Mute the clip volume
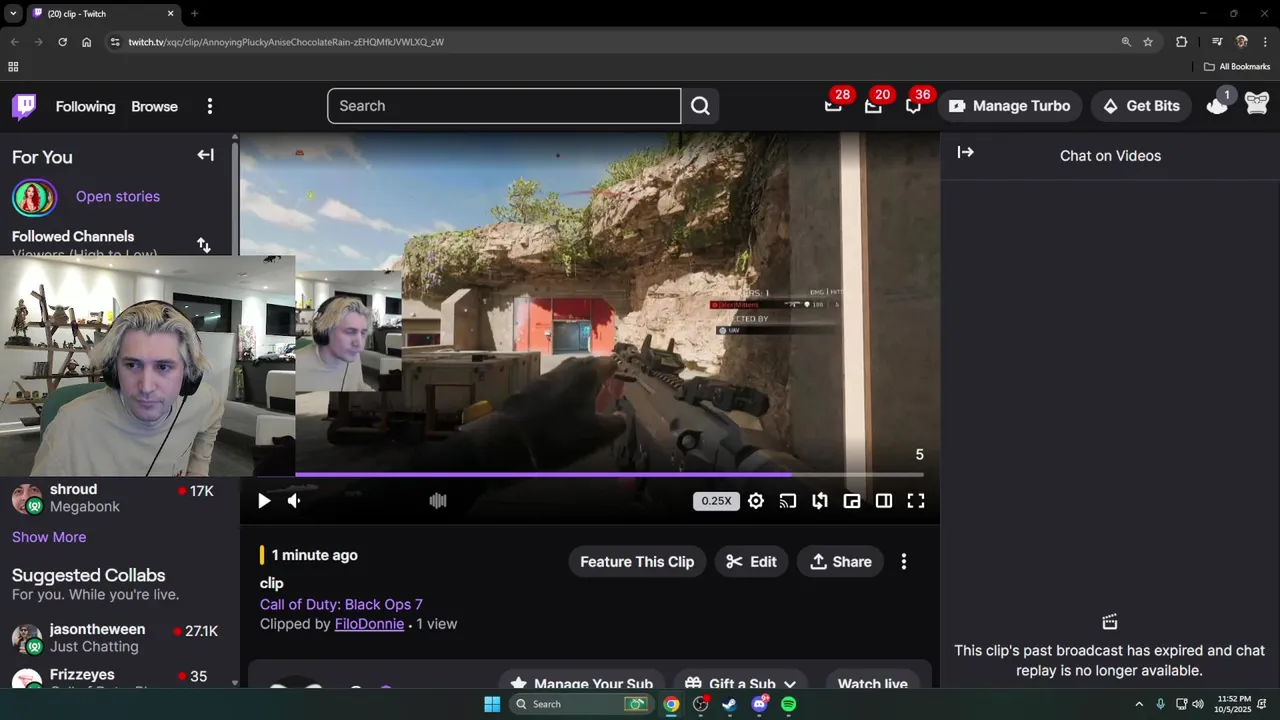 [x=294, y=501]
